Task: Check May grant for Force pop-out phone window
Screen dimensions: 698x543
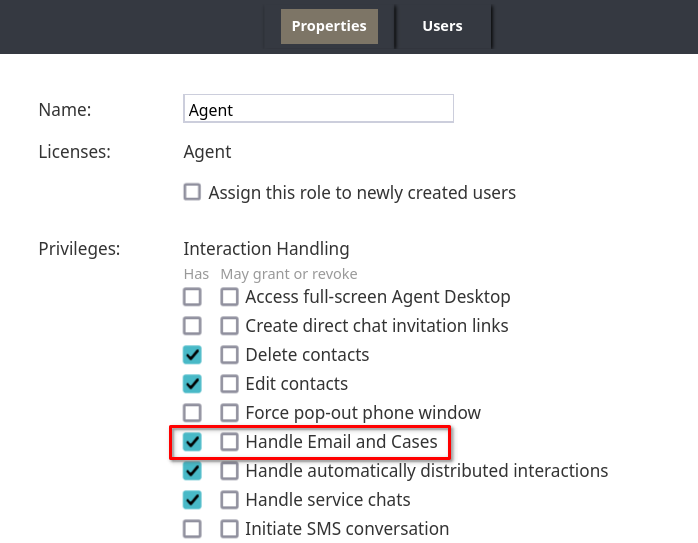Action: [x=229, y=413]
